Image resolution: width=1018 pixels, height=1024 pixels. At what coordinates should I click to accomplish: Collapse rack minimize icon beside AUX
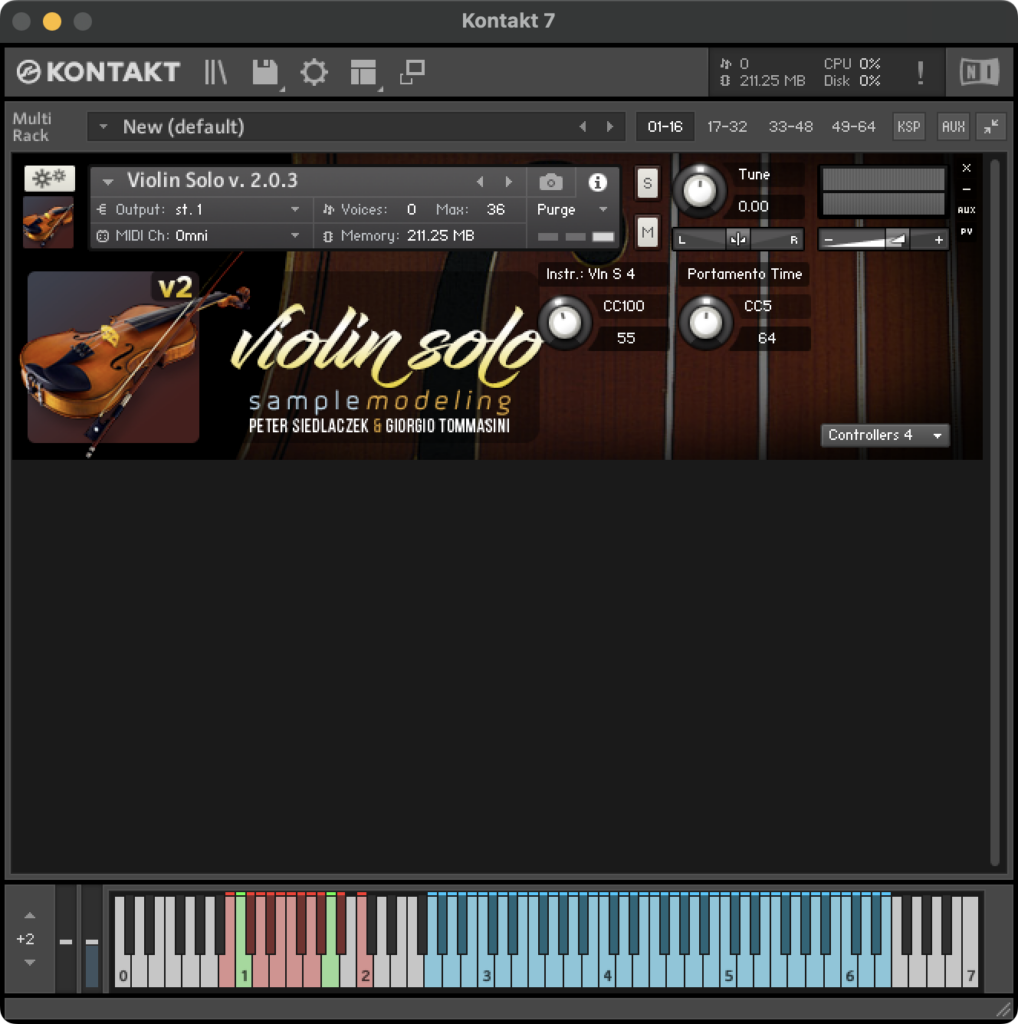pyautogui.click(x=991, y=127)
